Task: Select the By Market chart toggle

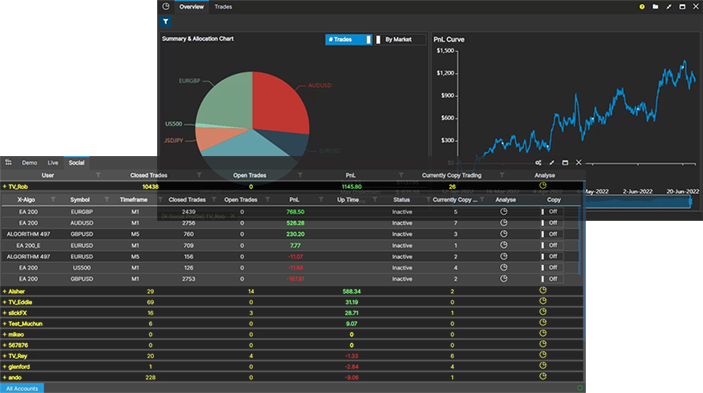Action: tap(400, 39)
